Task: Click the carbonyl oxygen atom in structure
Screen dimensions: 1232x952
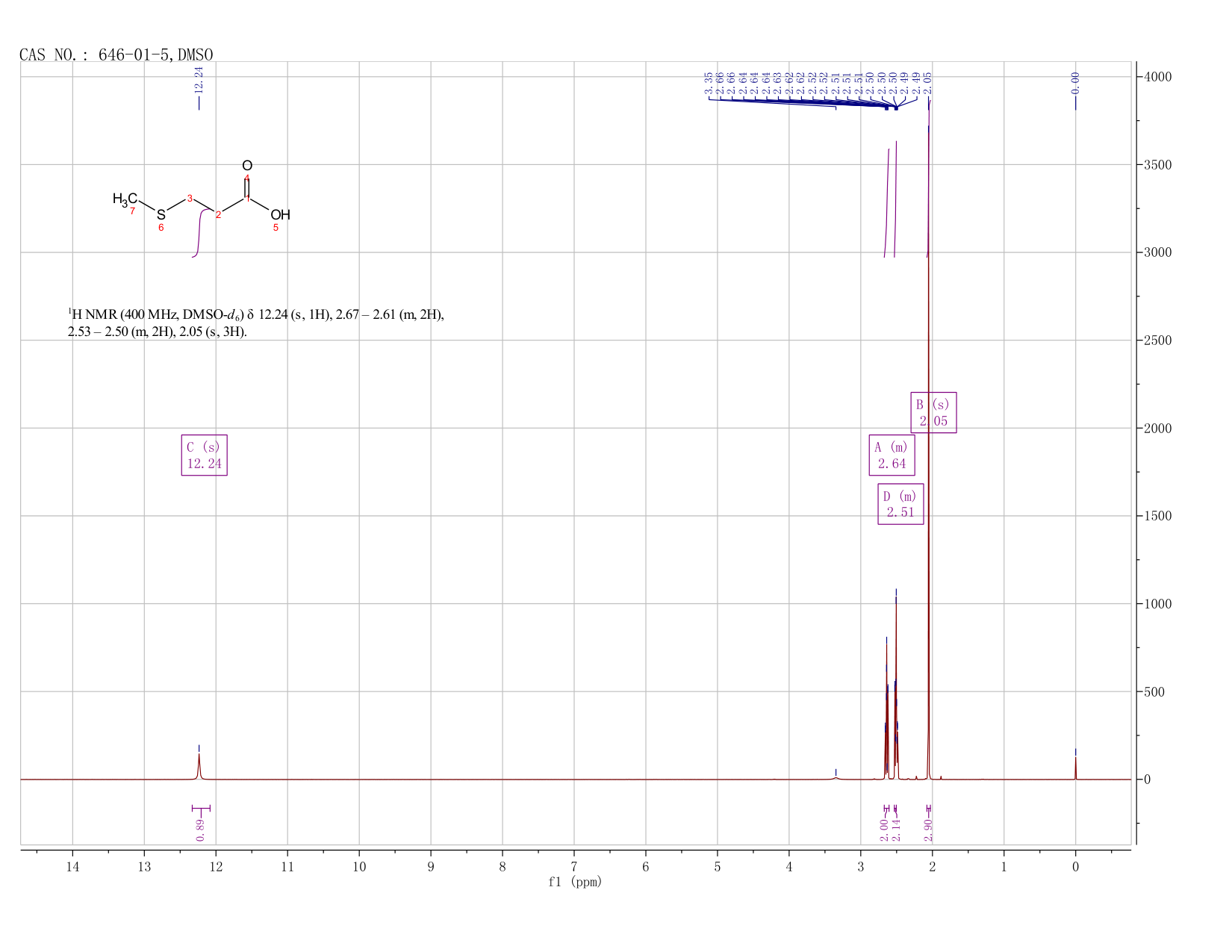Action: pyautogui.click(x=247, y=166)
